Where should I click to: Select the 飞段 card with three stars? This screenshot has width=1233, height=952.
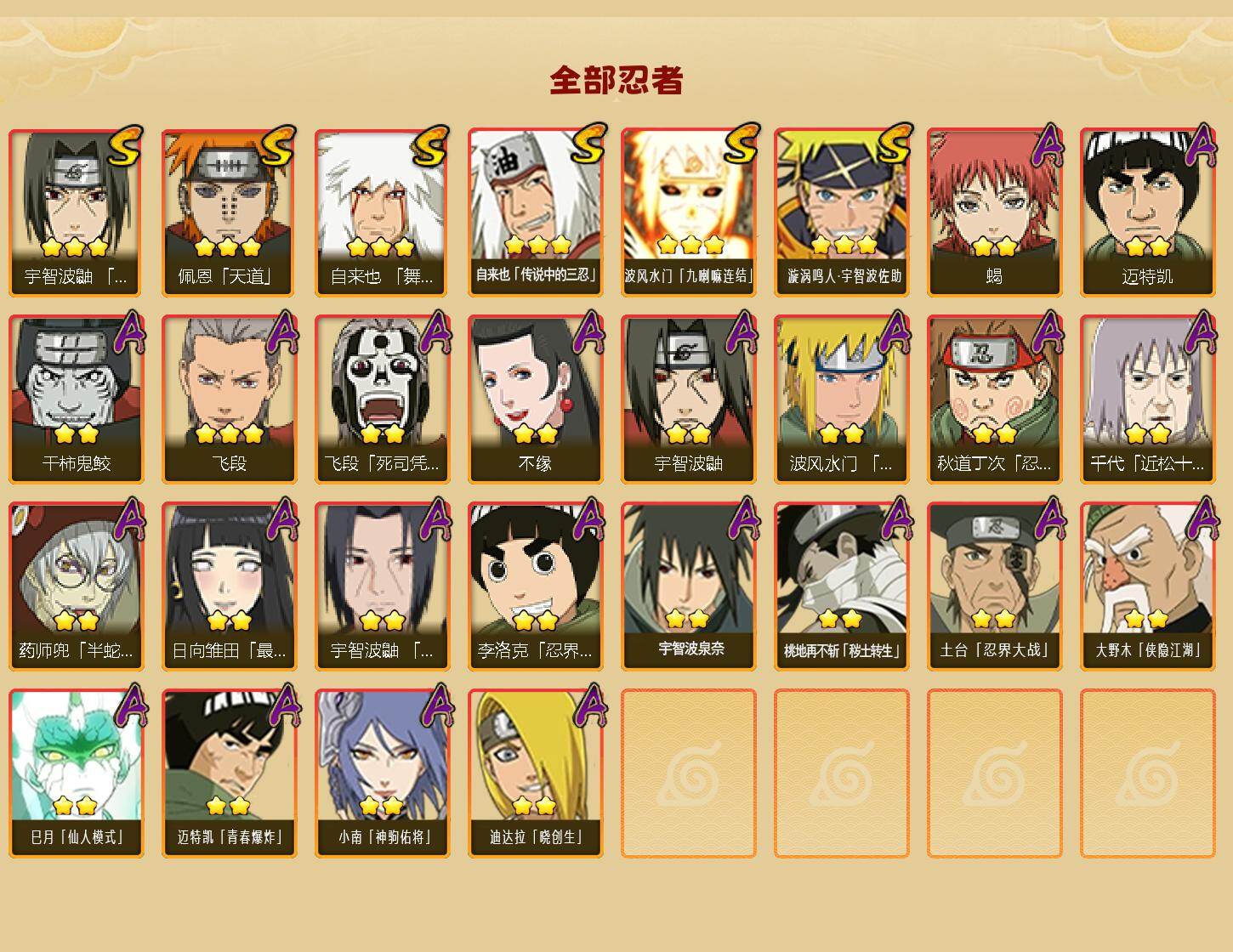click(x=230, y=399)
